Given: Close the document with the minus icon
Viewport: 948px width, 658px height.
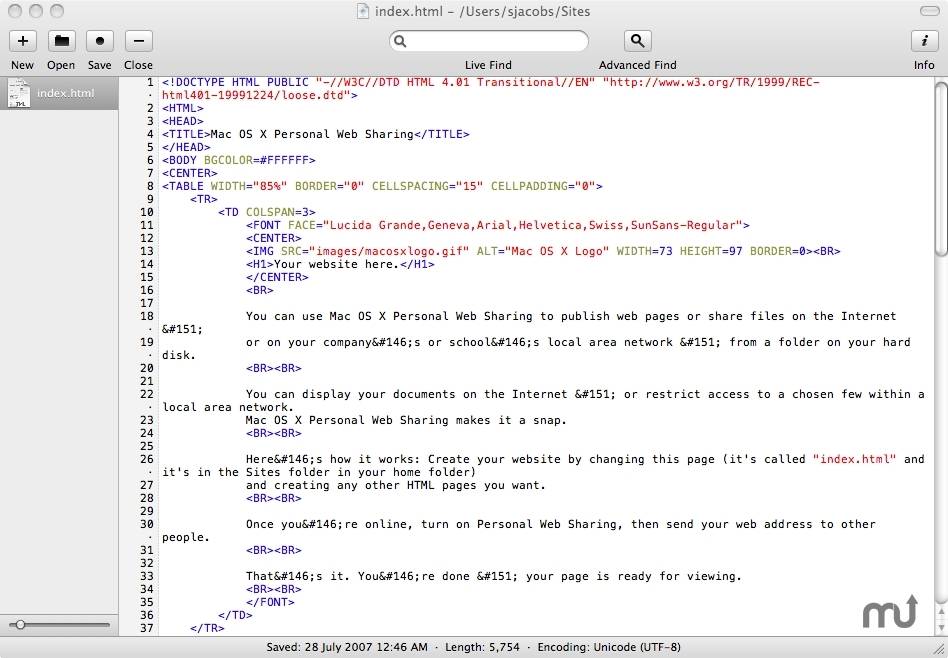Looking at the screenshot, I should point(138,41).
